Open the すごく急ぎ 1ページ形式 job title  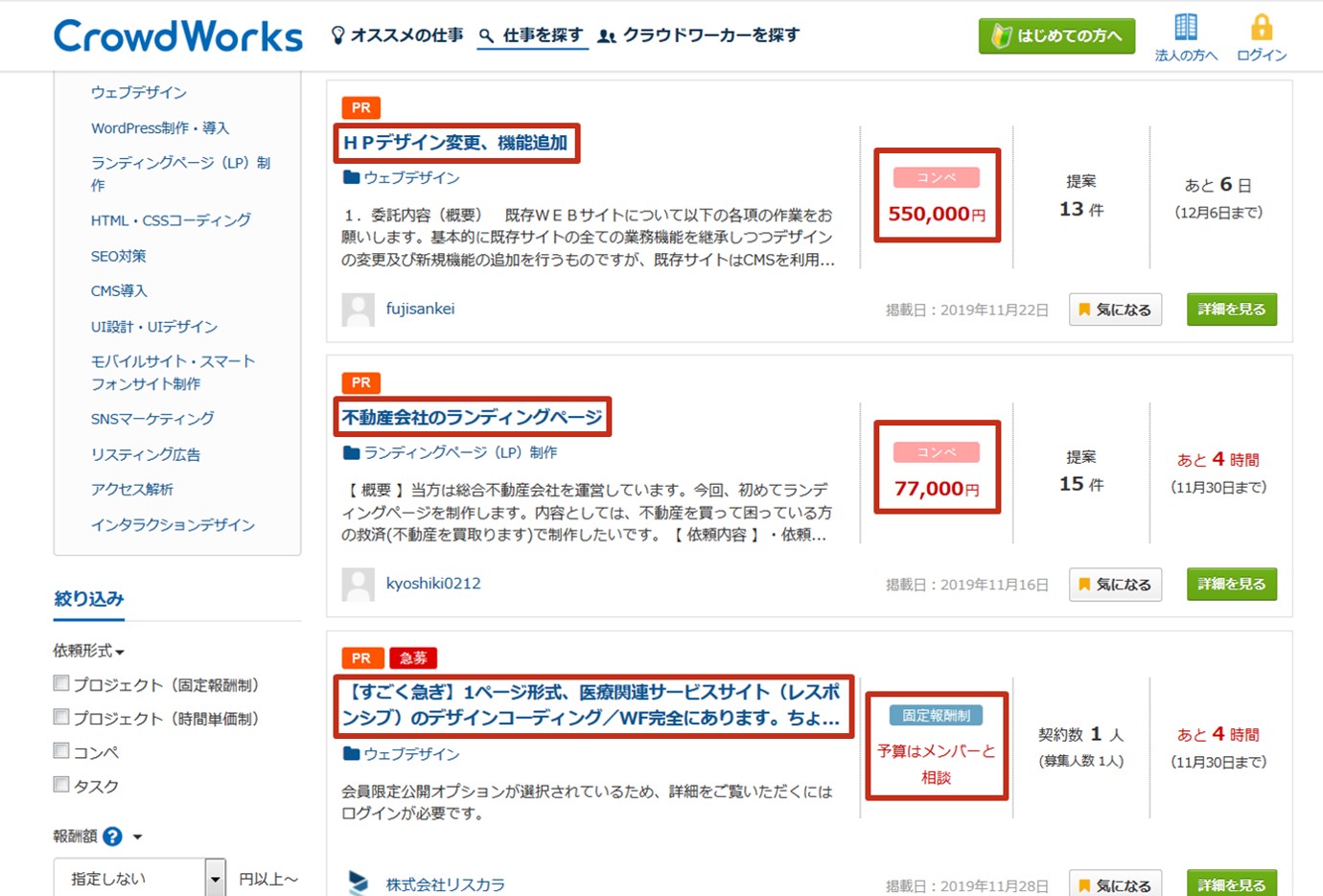point(592,705)
